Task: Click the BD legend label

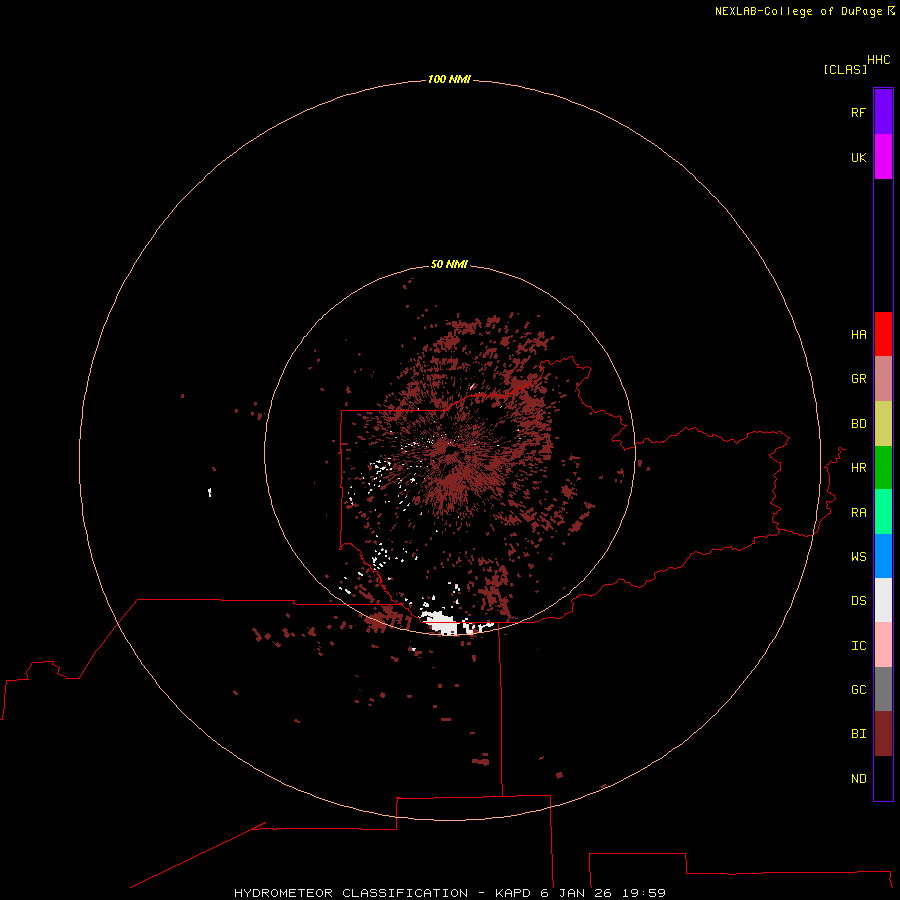Action: click(x=858, y=424)
